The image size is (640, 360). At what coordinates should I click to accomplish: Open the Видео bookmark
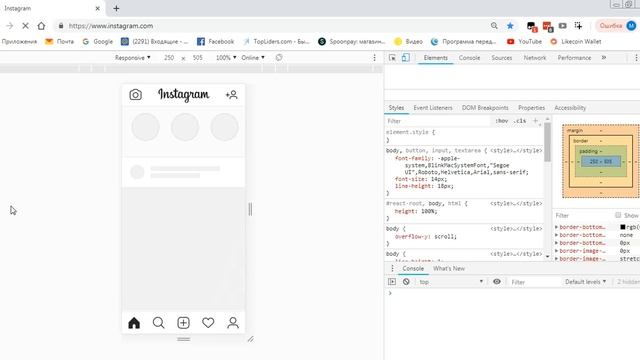[408, 42]
